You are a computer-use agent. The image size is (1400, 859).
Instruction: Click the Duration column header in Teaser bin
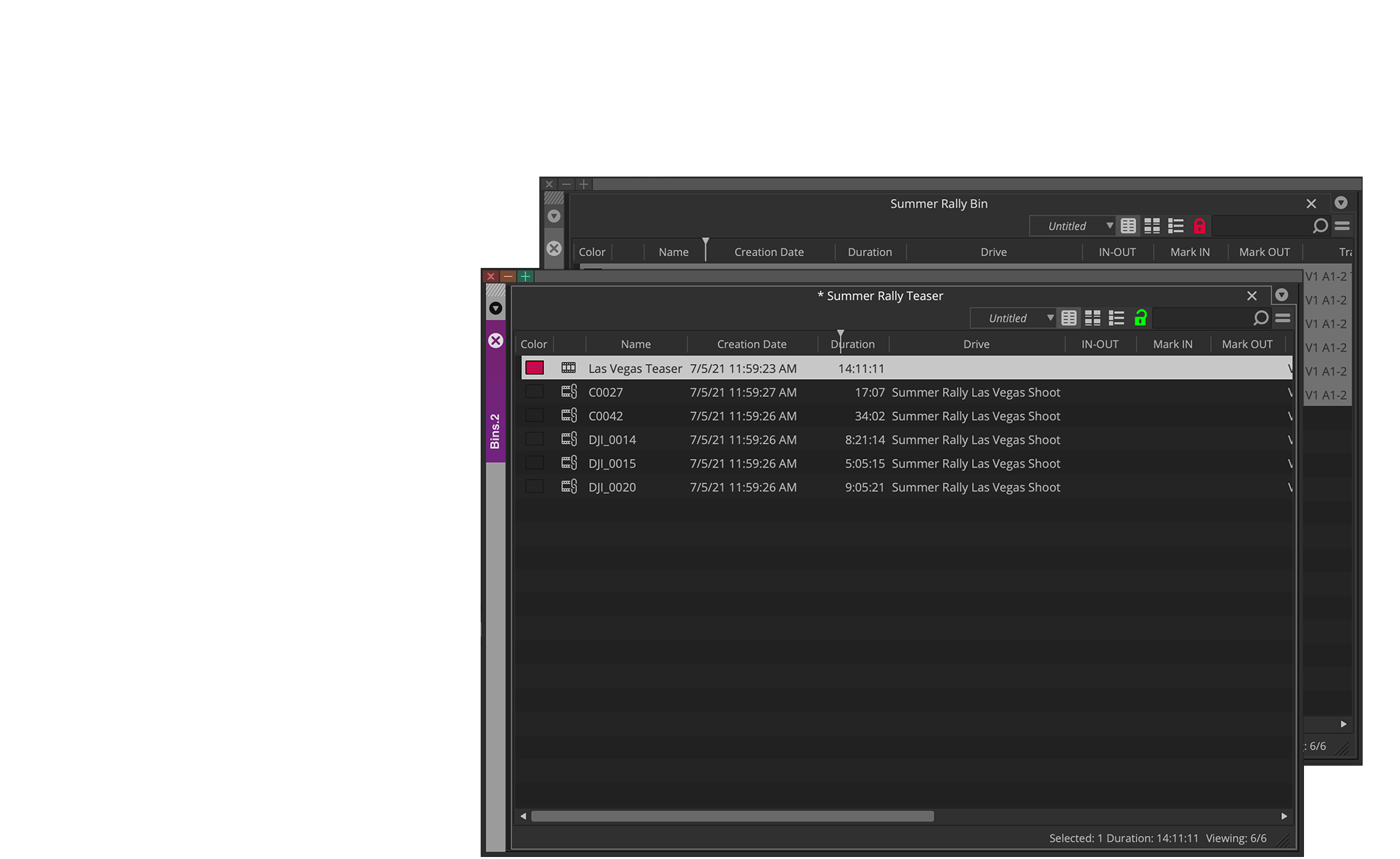853,344
